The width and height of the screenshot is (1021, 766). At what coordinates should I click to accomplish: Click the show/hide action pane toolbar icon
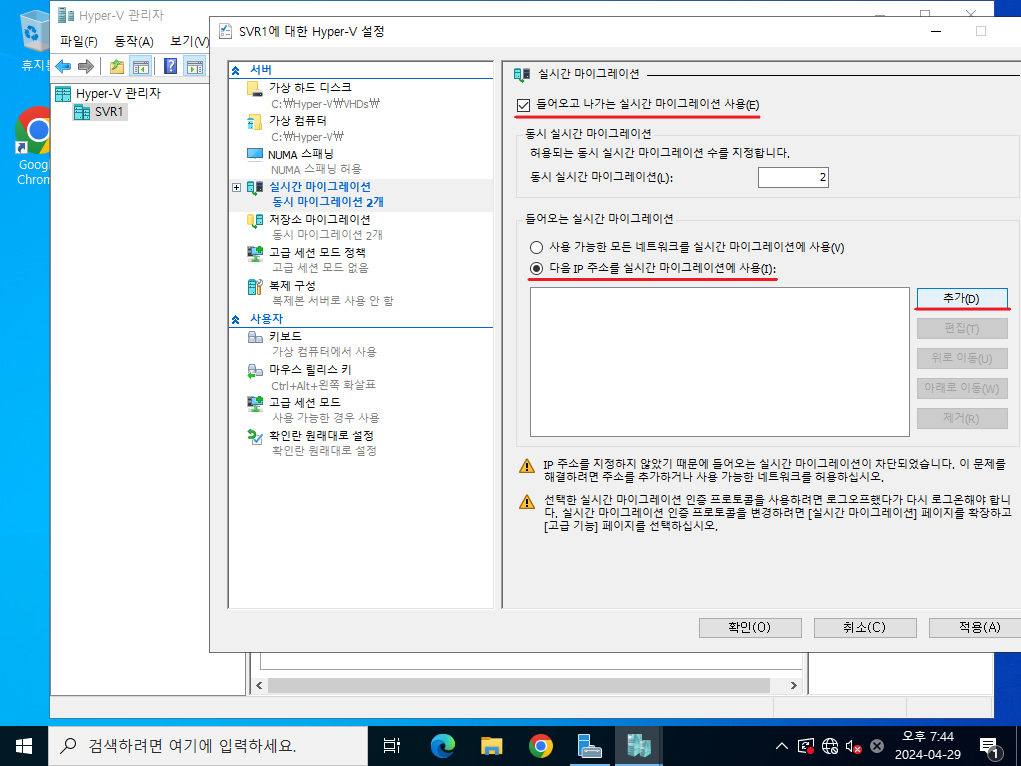pyautogui.click(x=195, y=66)
